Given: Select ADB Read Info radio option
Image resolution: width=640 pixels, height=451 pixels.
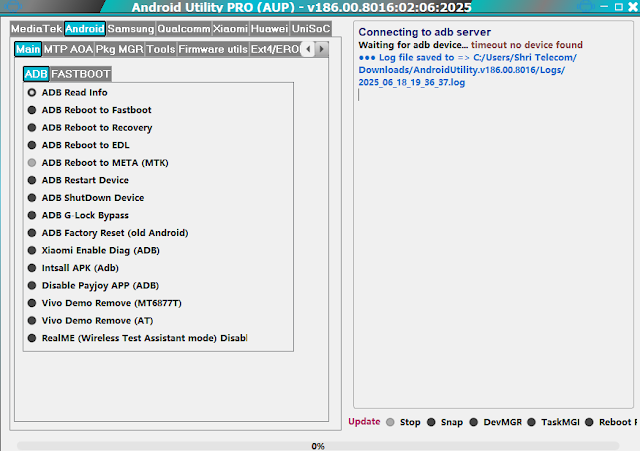Looking at the screenshot, I should [68, 93].
